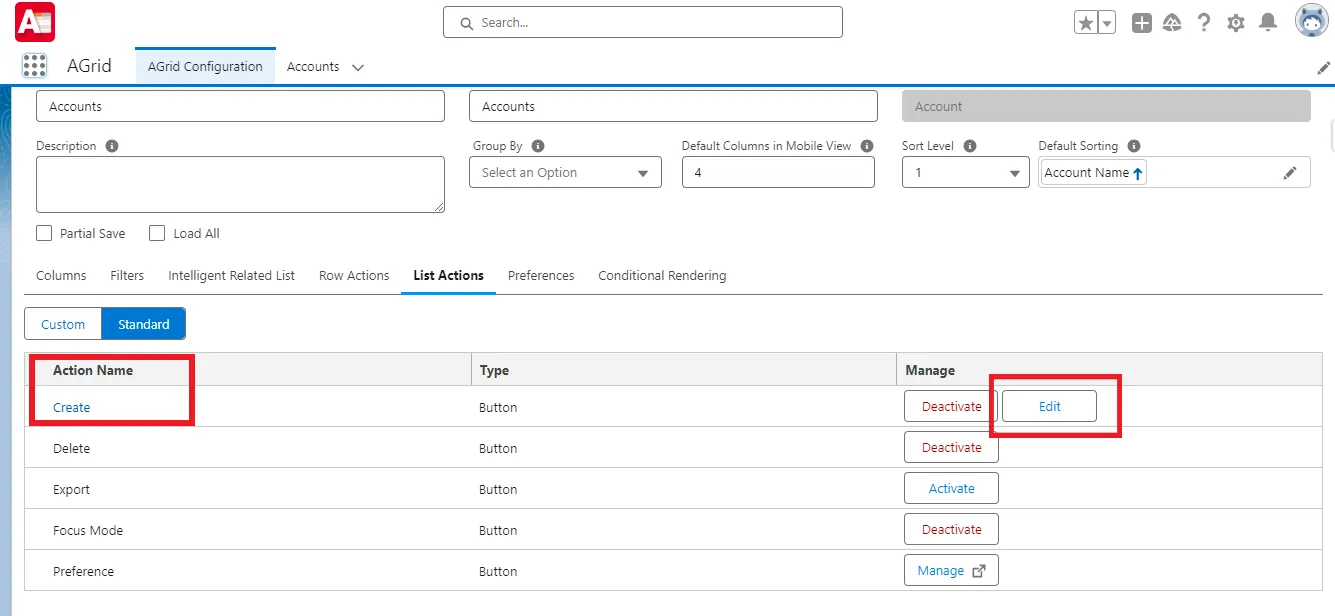Click the favorite star icon
Viewport: 1335px width, 616px height.
(x=1087, y=20)
